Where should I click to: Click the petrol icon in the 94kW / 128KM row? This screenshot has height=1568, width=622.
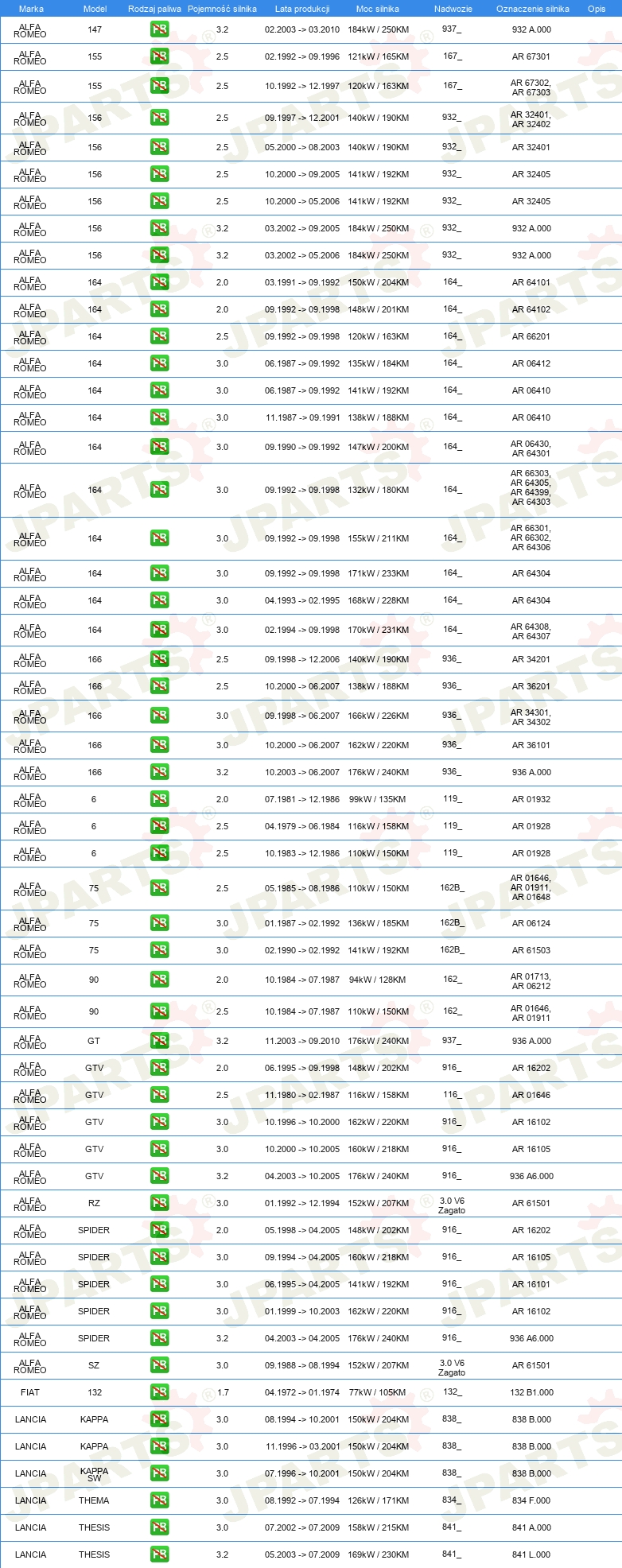[159, 980]
